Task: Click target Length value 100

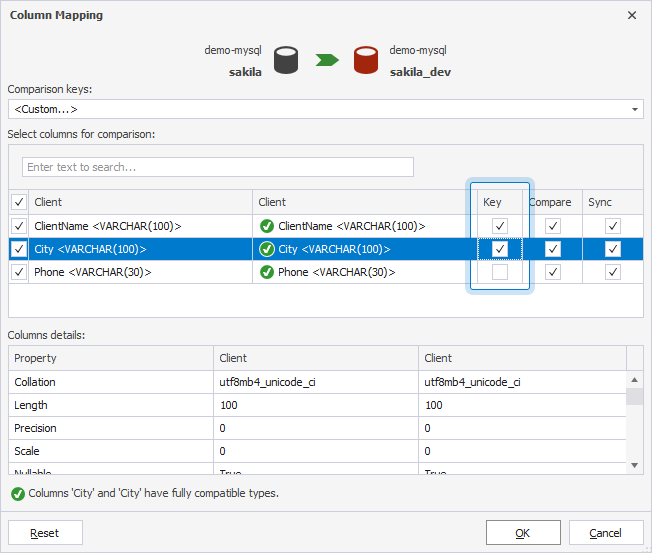Action: point(433,405)
